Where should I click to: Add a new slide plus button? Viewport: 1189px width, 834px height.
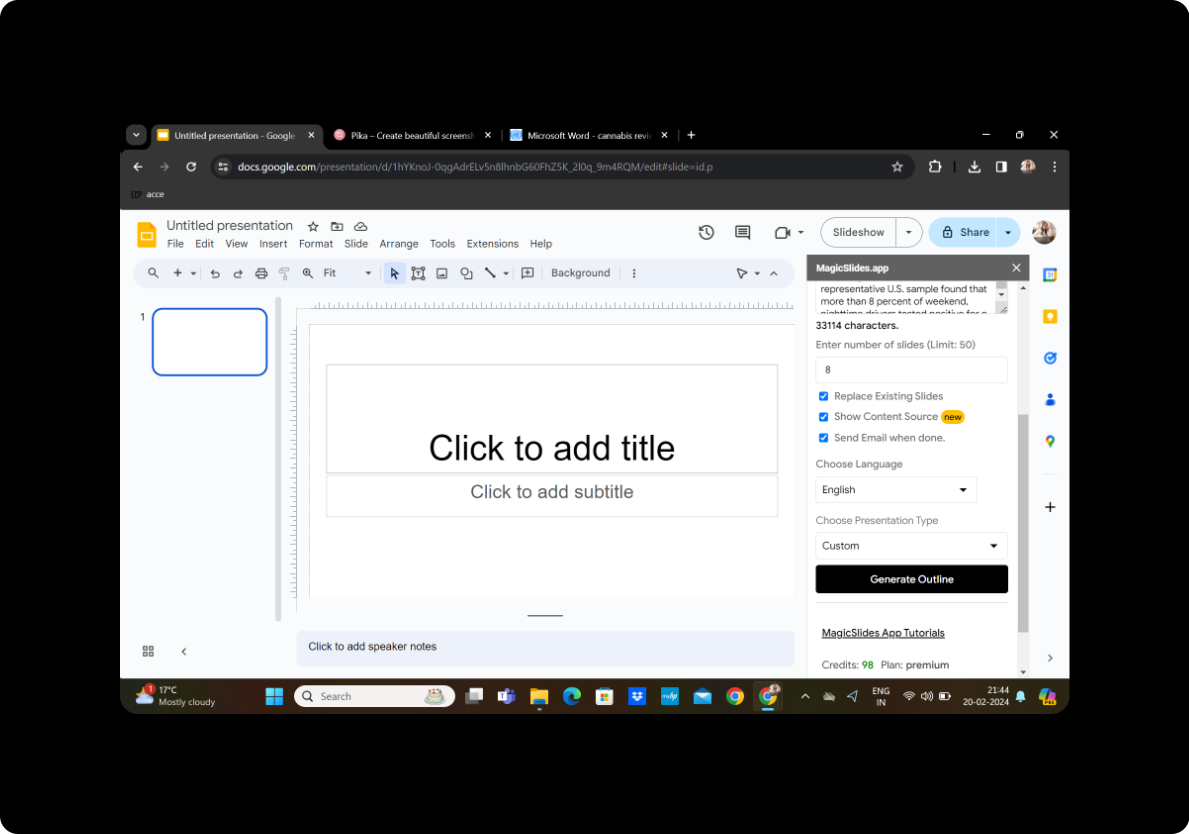tap(177, 273)
